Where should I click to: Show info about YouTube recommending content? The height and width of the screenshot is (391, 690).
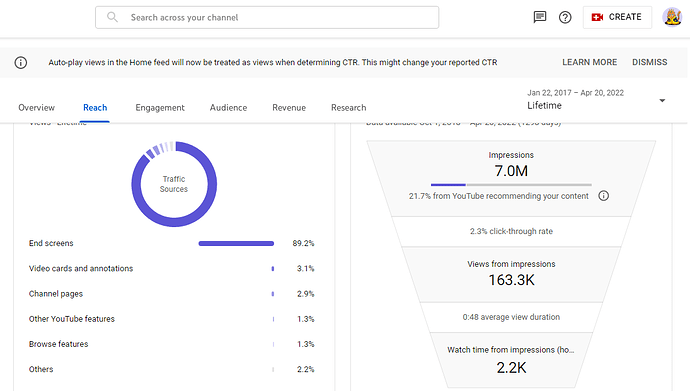tap(603, 196)
